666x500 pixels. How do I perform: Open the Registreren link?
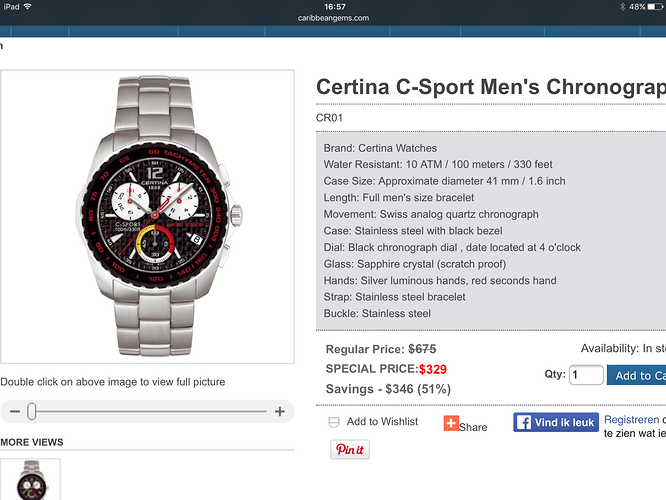point(632,420)
